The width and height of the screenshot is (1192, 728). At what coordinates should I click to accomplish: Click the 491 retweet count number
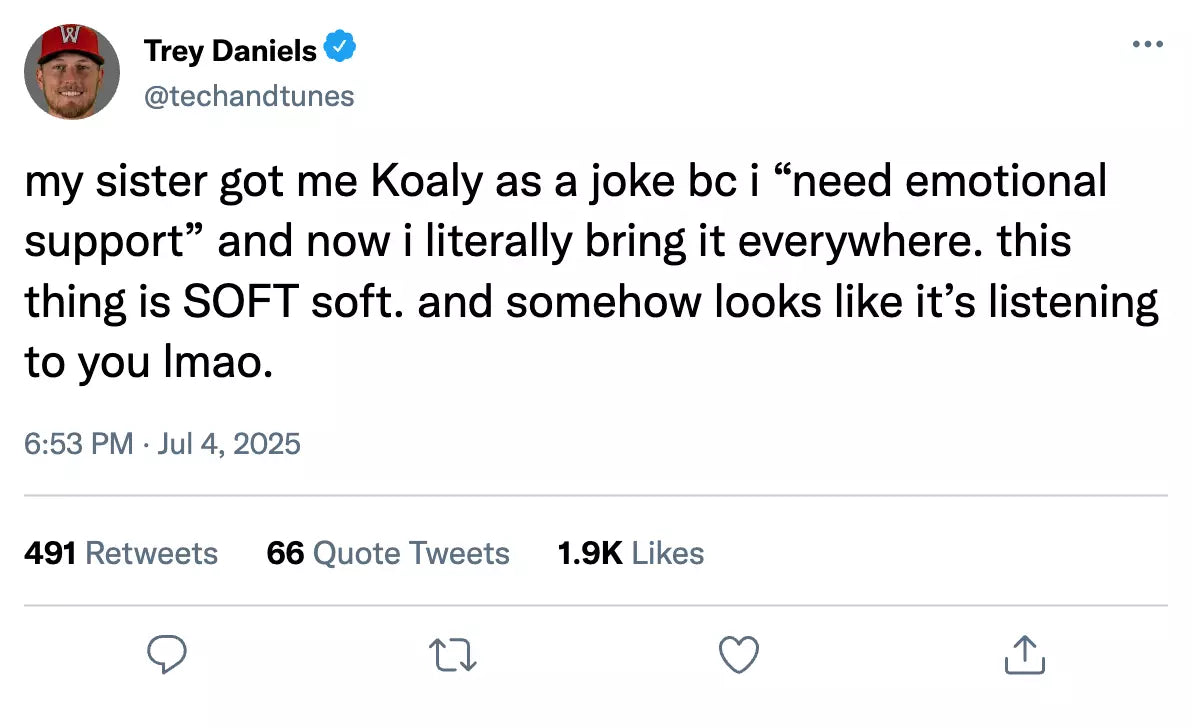50,553
